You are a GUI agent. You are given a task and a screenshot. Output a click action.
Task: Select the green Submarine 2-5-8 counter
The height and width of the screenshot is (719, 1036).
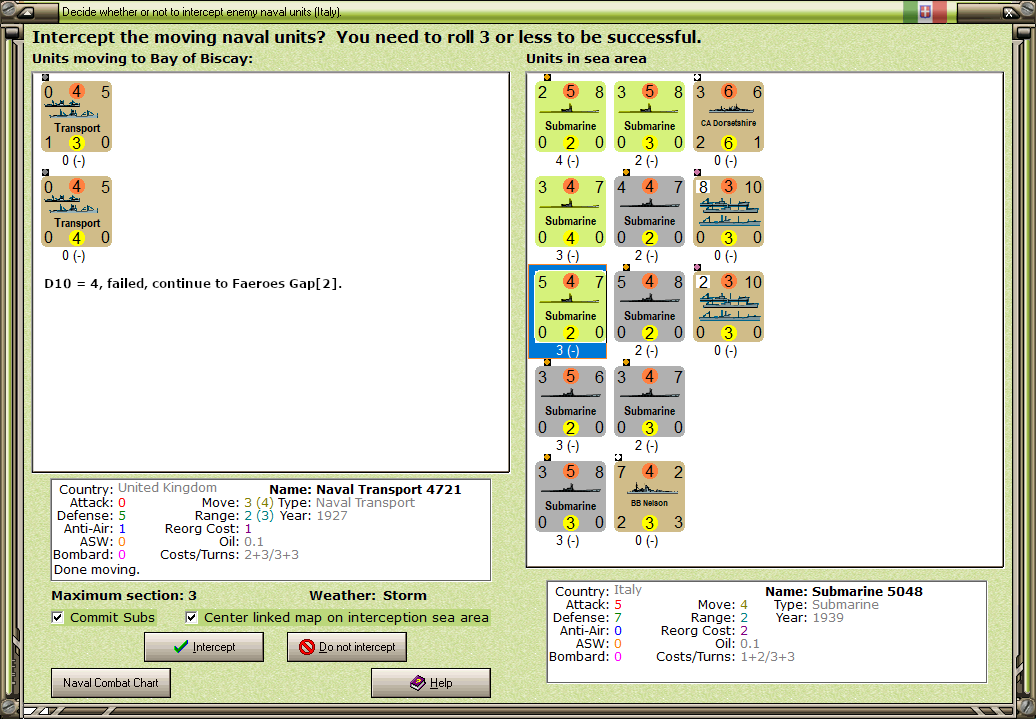[x=570, y=117]
